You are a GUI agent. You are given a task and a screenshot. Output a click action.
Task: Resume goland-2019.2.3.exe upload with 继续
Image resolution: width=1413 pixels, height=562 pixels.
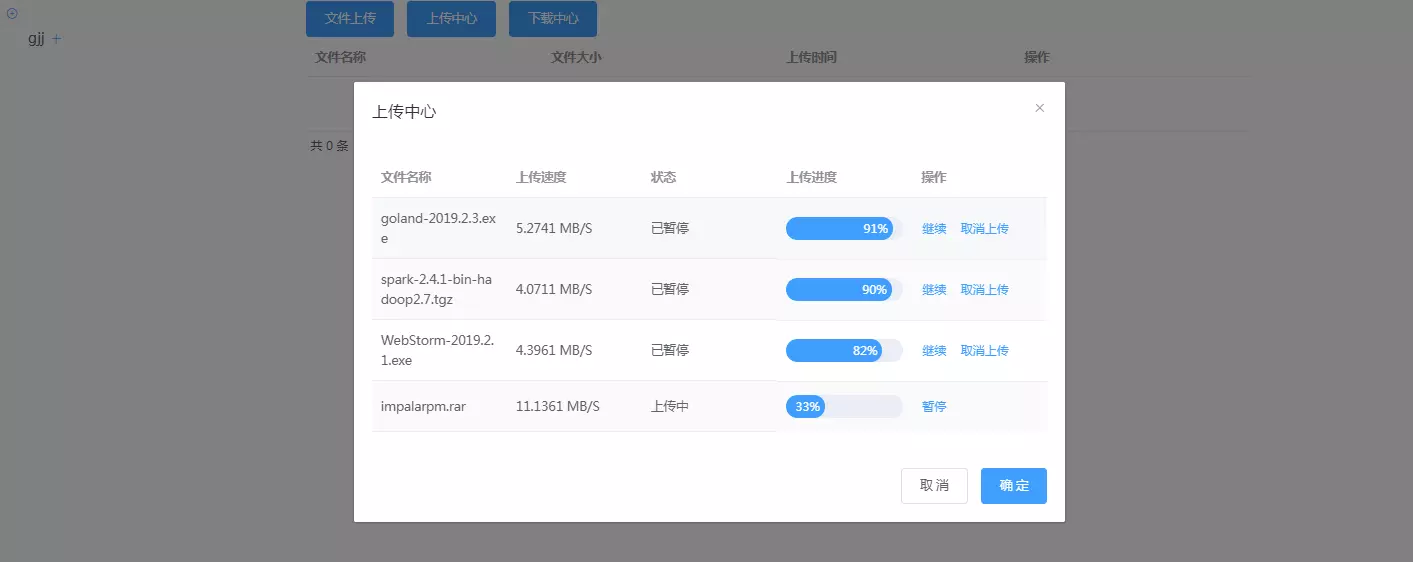click(934, 229)
